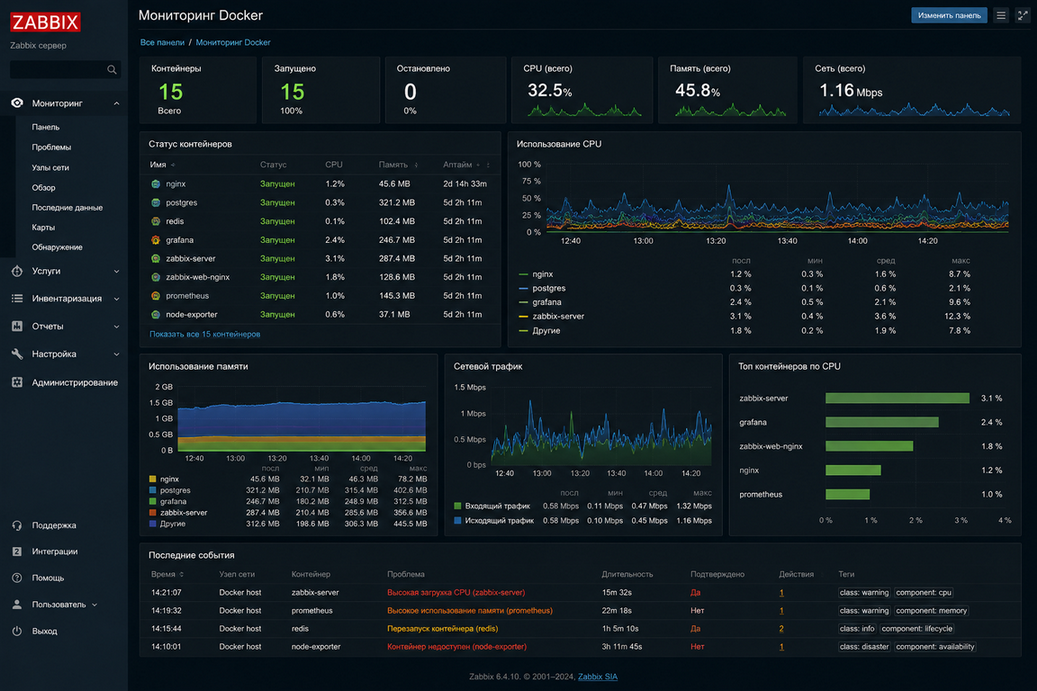Open Проблемы in the sidebar
Image resolution: width=1037 pixels, height=691 pixels.
[x=52, y=147]
